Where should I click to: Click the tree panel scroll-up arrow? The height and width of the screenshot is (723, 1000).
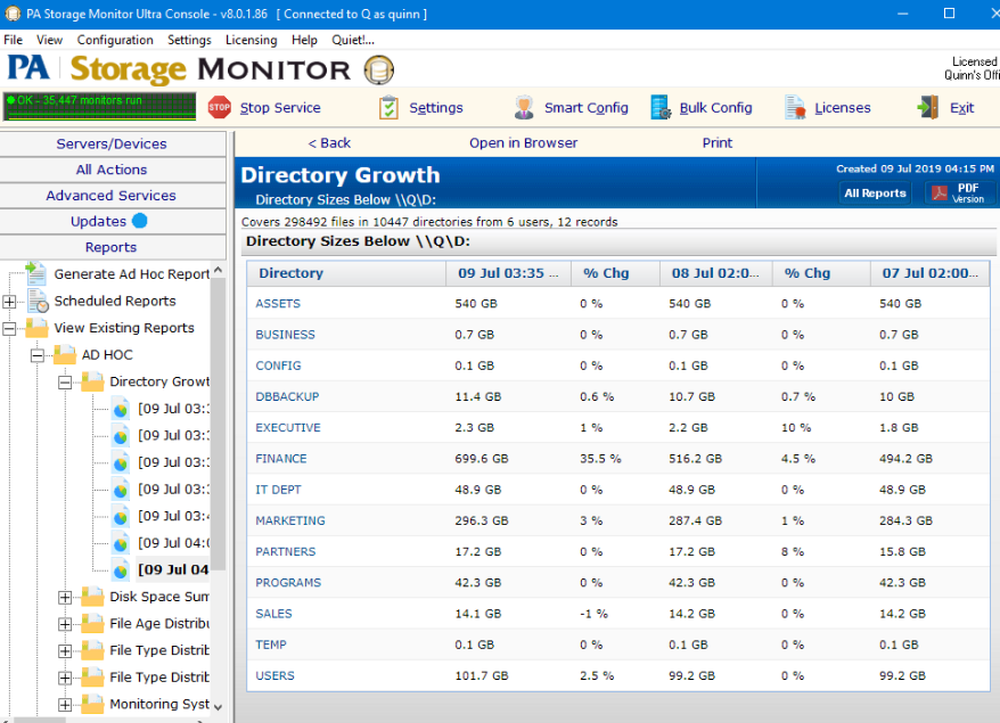pyautogui.click(x=218, y=270)
